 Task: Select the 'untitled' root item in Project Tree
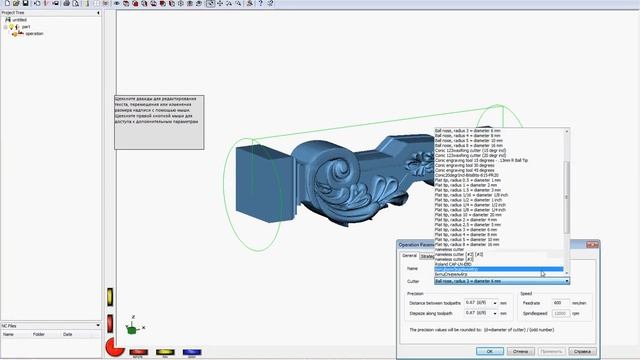19,20
